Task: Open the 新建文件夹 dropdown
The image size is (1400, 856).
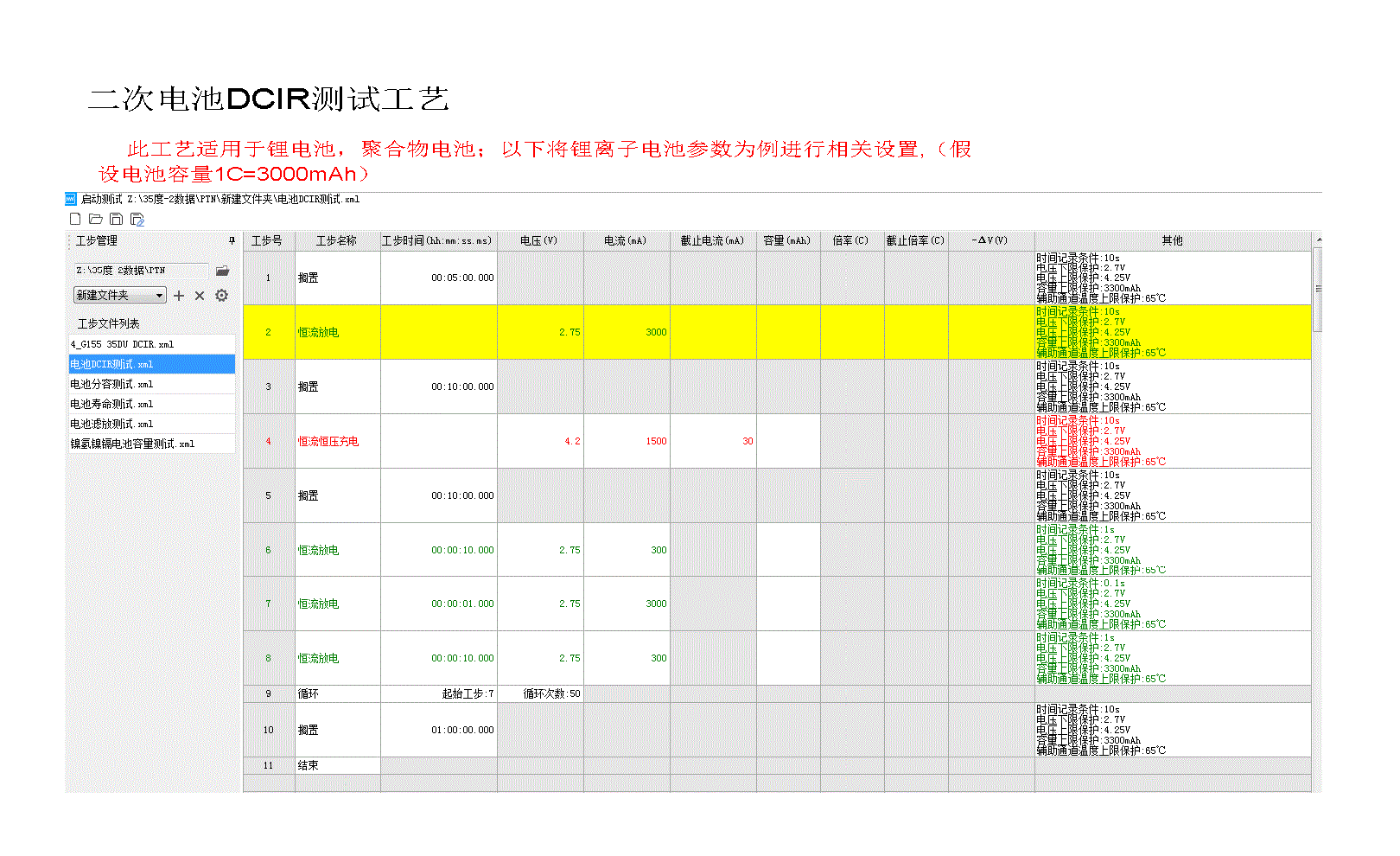Action: [119, 296]
